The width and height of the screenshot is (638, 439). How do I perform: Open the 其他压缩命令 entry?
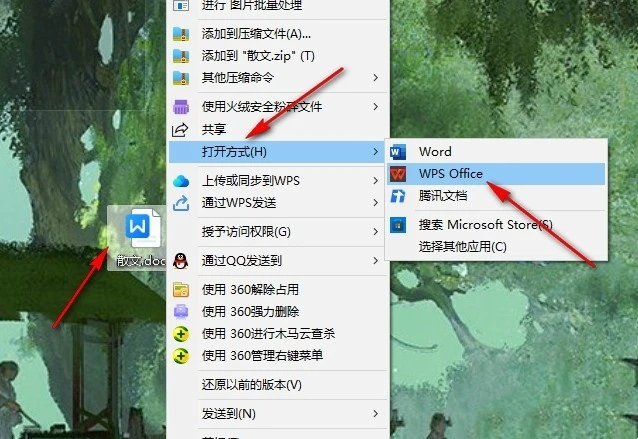pyautogui.click(x=279, y=77)
